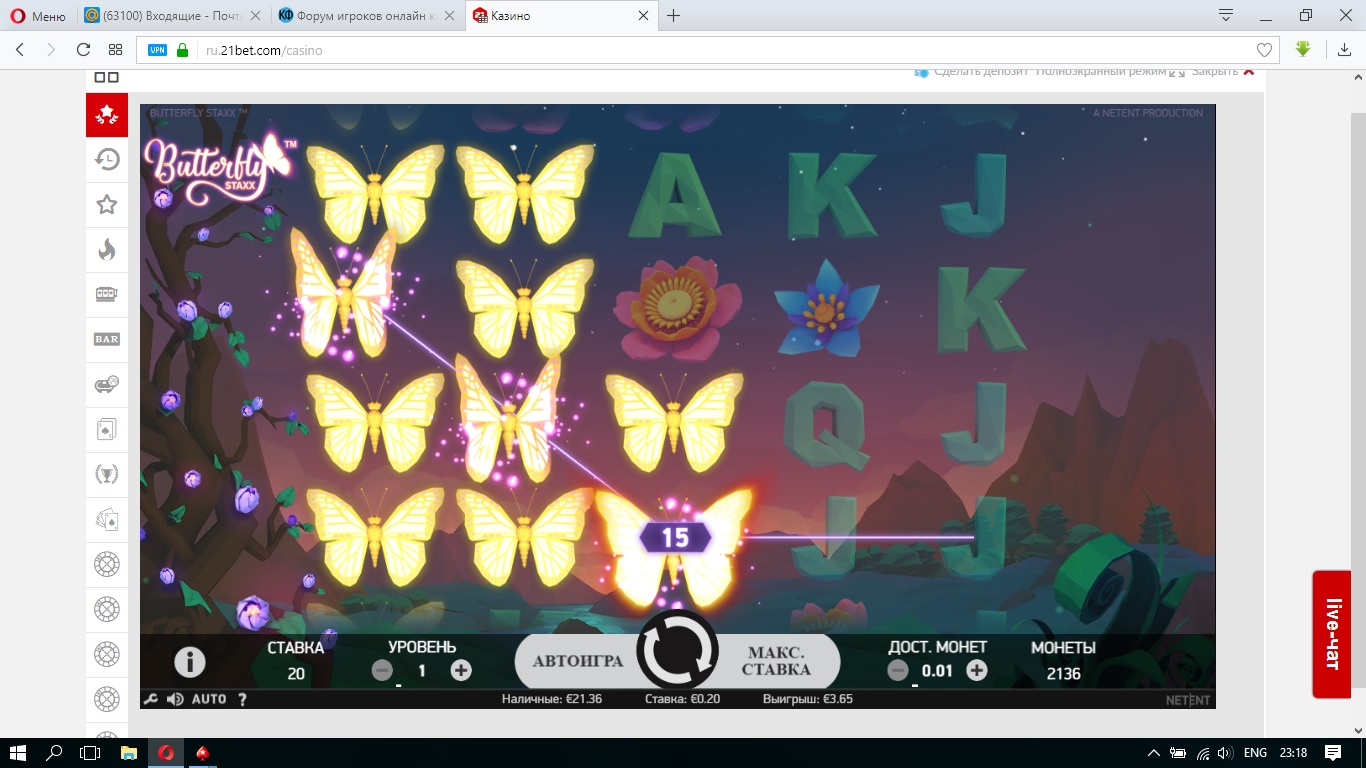Image resolution: width=1366 pixels, height=768 pixels.
Task: Open favorites star outline sidebar icon
Action: coord(107,205)
